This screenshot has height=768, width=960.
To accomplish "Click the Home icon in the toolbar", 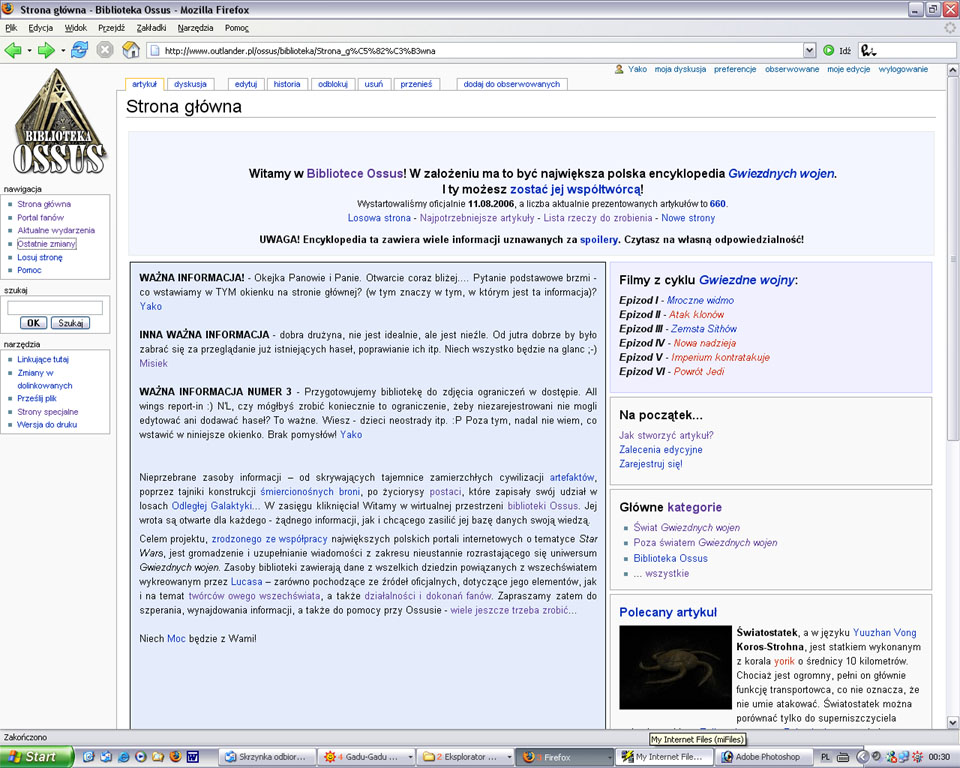I will tap(130, 50).
